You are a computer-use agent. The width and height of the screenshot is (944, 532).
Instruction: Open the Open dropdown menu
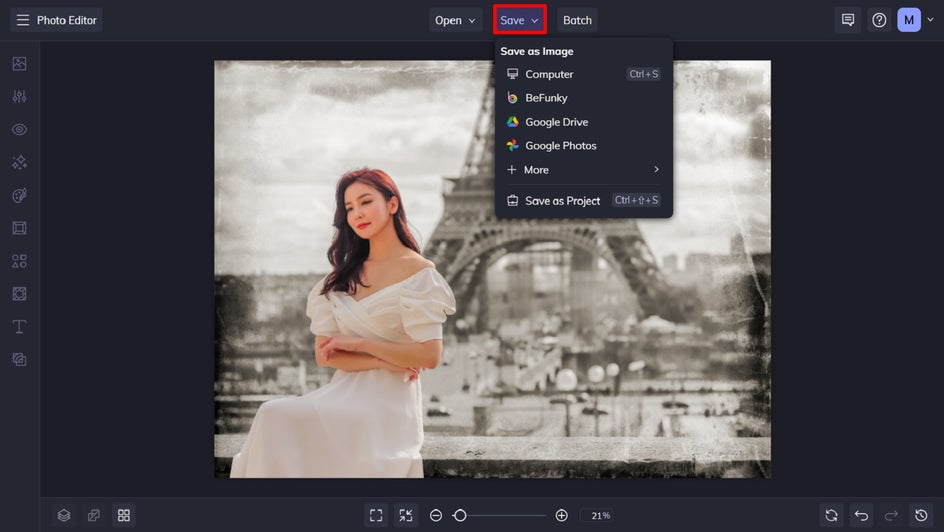[x=455, y=20]
